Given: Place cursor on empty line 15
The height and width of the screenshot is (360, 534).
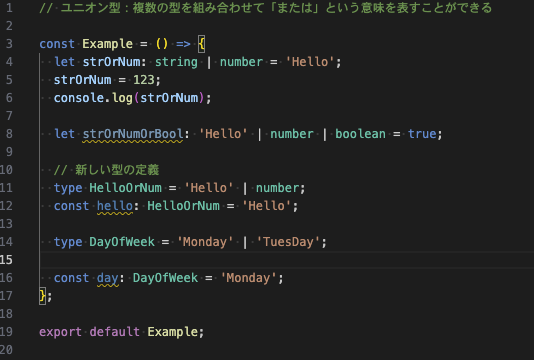Looking at the screenshot, I should pos(286,260).
